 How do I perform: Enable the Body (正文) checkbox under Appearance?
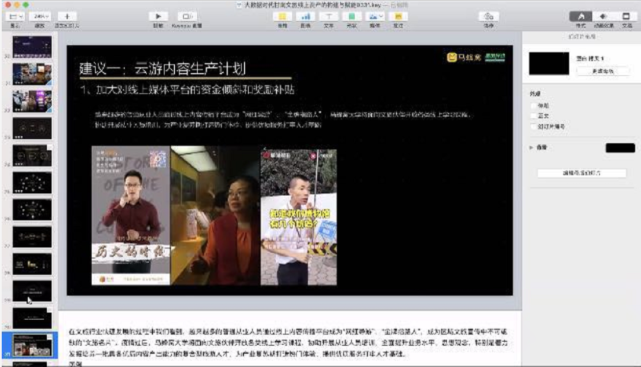[533, 116]
